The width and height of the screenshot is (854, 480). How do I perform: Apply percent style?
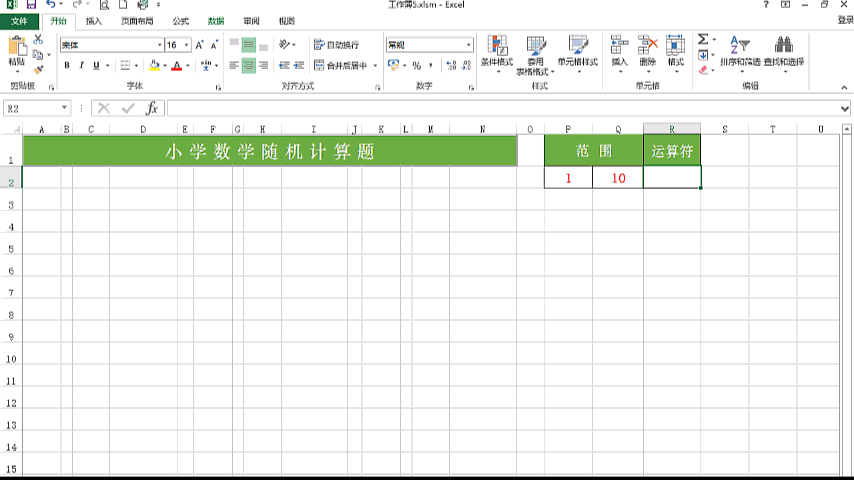417,65
